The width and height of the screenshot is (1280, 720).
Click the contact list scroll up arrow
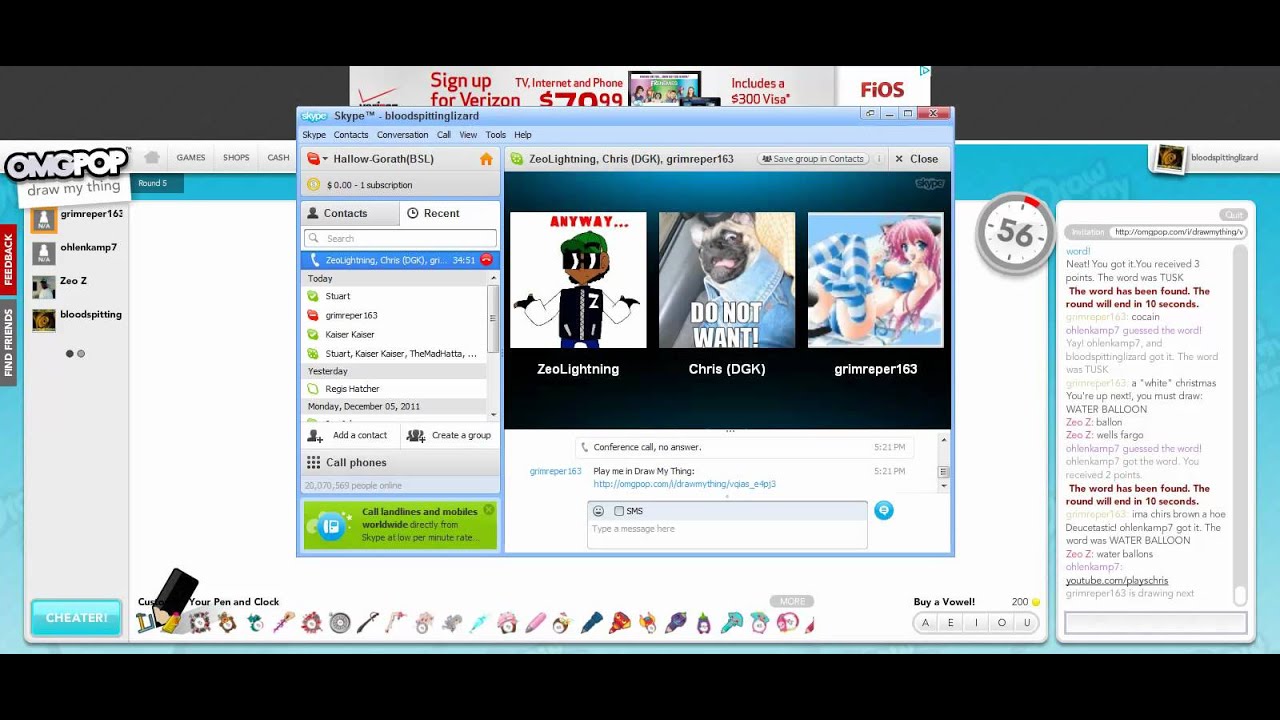point(493,277)
